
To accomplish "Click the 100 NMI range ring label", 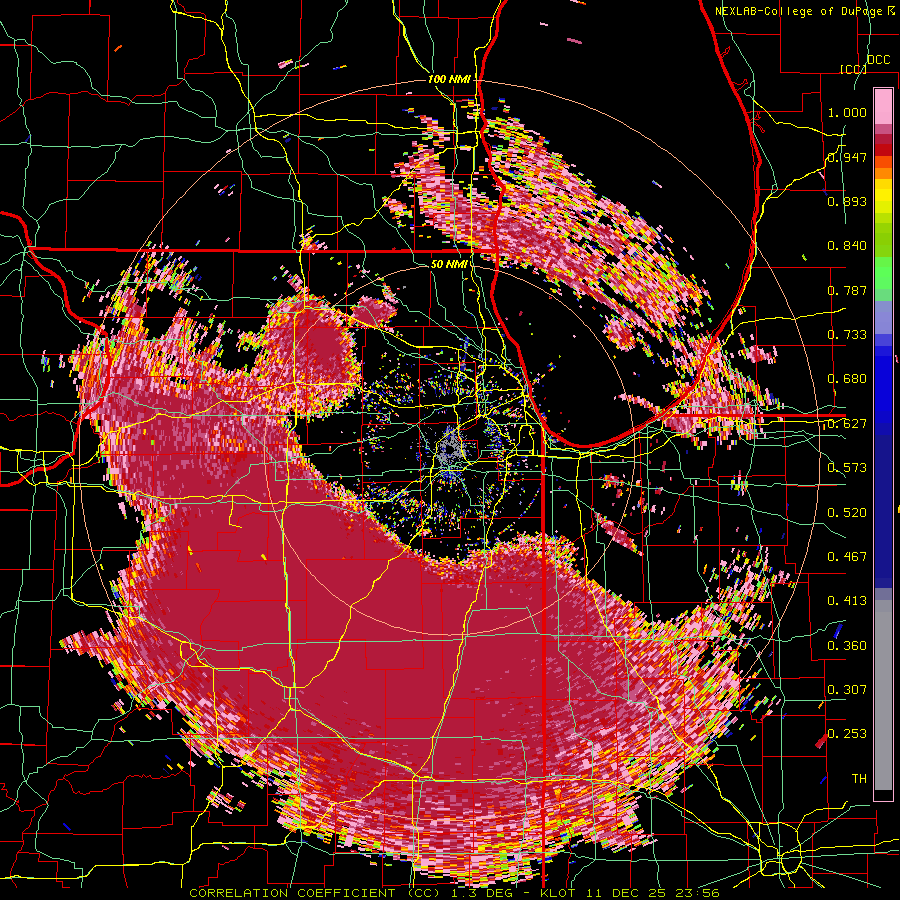I will pos(448,79).
